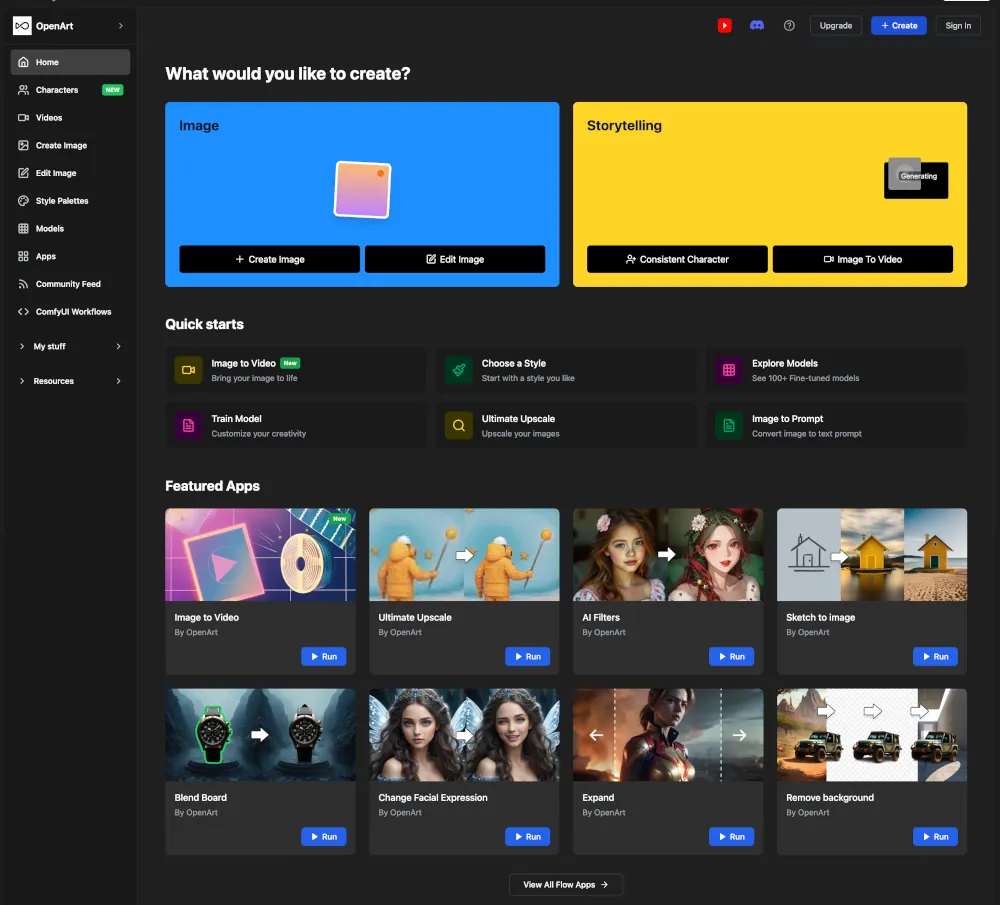Open Characters in sidebar
This screenshot has height=905, width=1000.
tap(70, 90)
